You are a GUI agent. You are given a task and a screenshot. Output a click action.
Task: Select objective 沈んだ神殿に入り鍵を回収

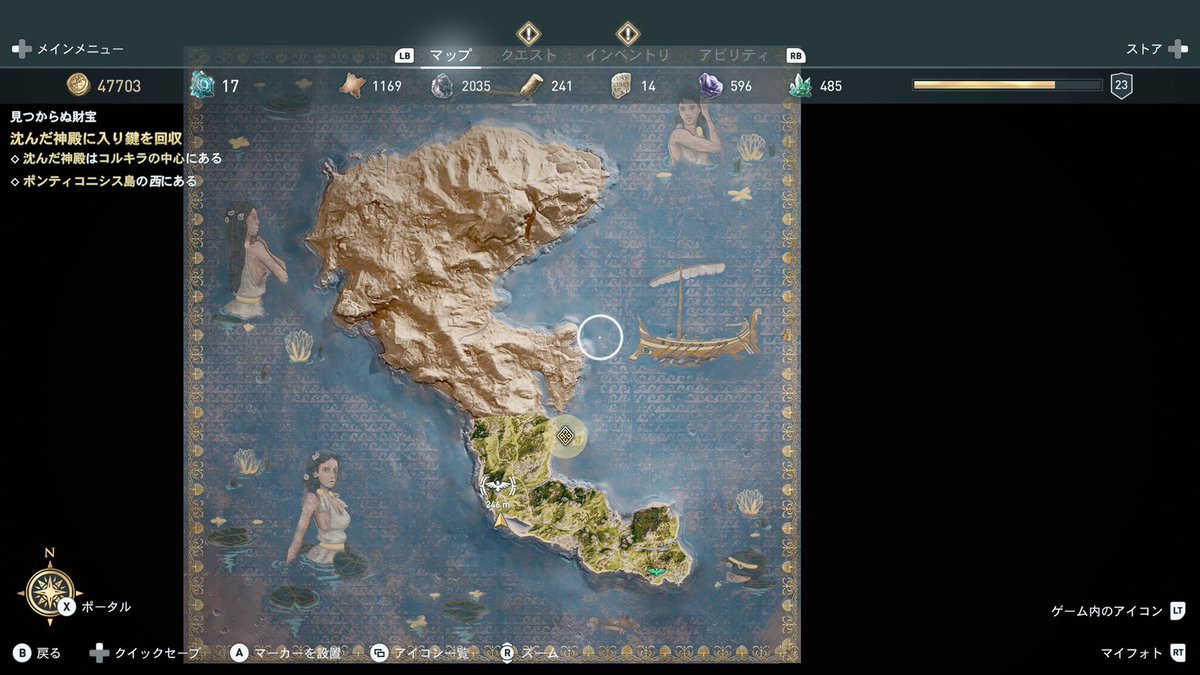[96, 138]
